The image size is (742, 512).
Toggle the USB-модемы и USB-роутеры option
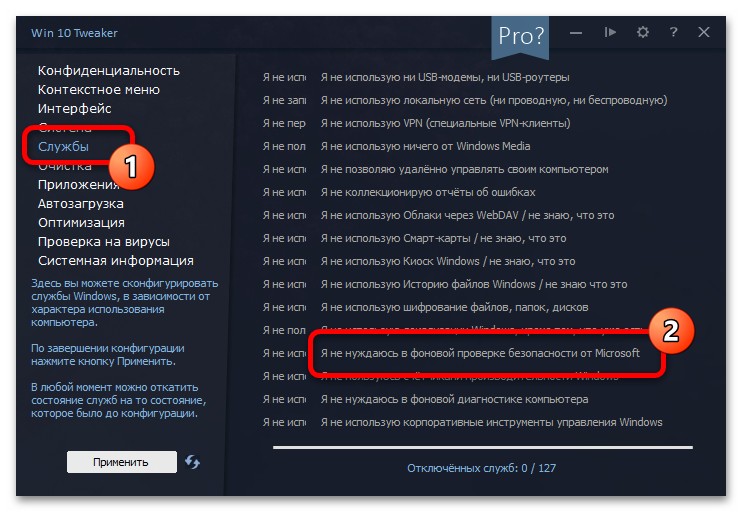(x=445, y=77)
